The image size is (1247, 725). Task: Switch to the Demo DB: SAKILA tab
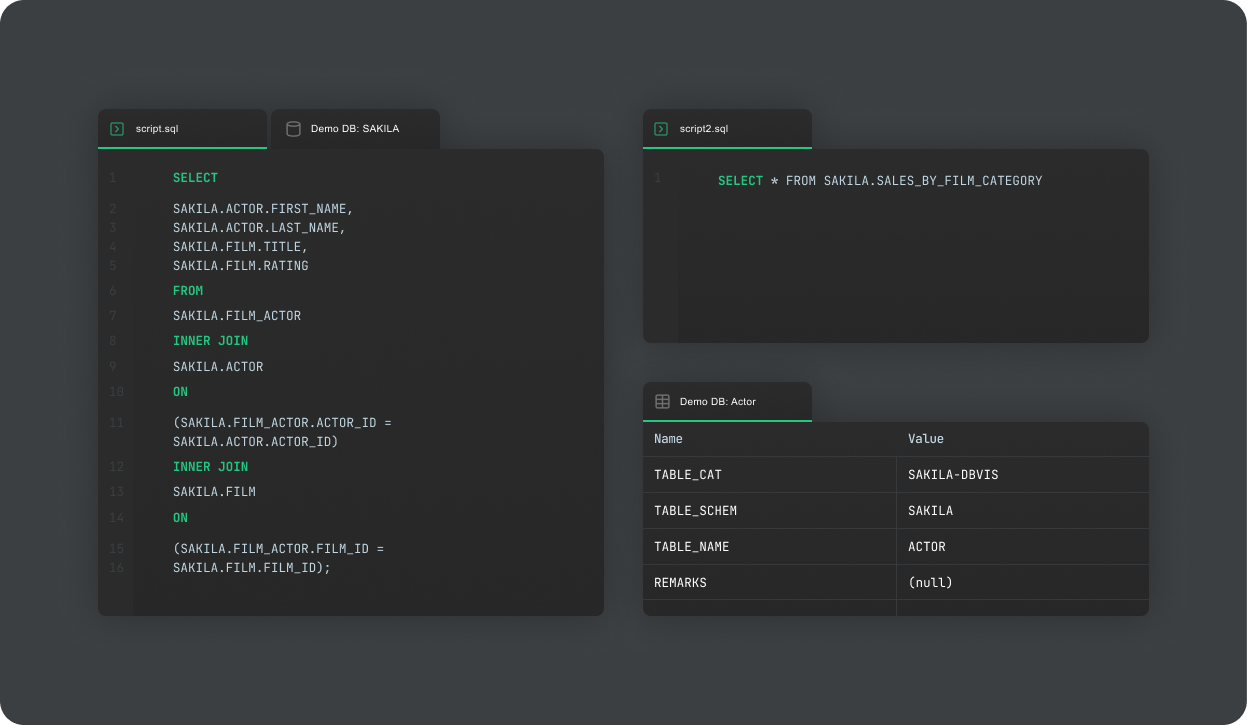[x=355, y=128]
